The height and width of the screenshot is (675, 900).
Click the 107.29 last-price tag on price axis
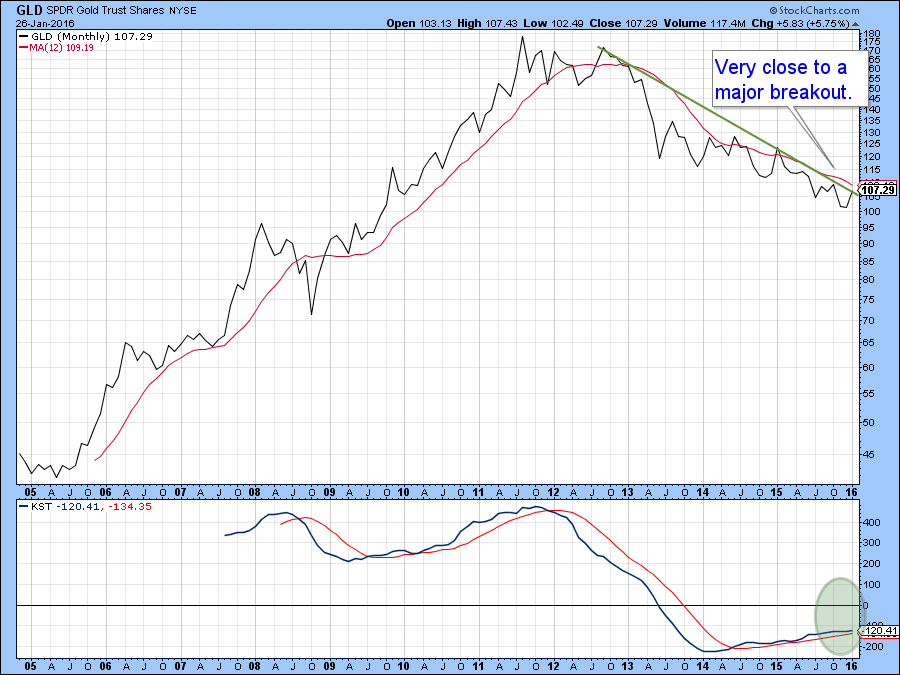pyautogui.click(x=878, y=190)
